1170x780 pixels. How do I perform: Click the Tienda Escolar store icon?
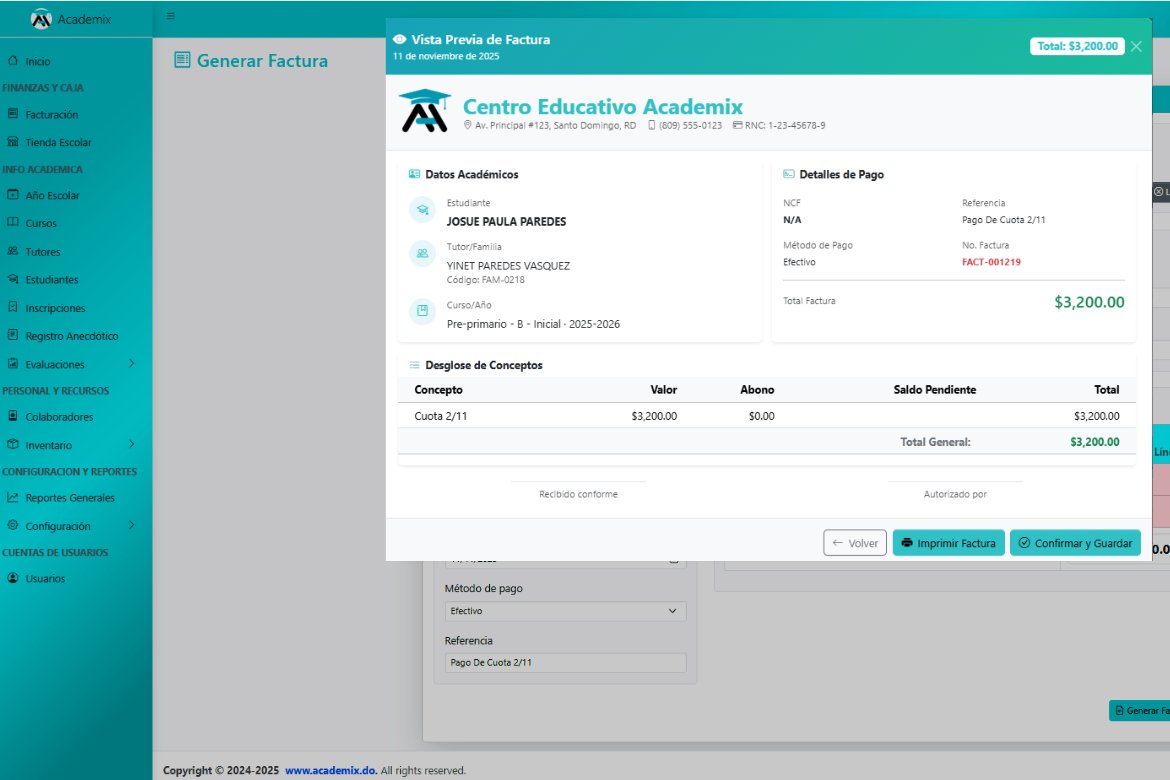point(13,143)
